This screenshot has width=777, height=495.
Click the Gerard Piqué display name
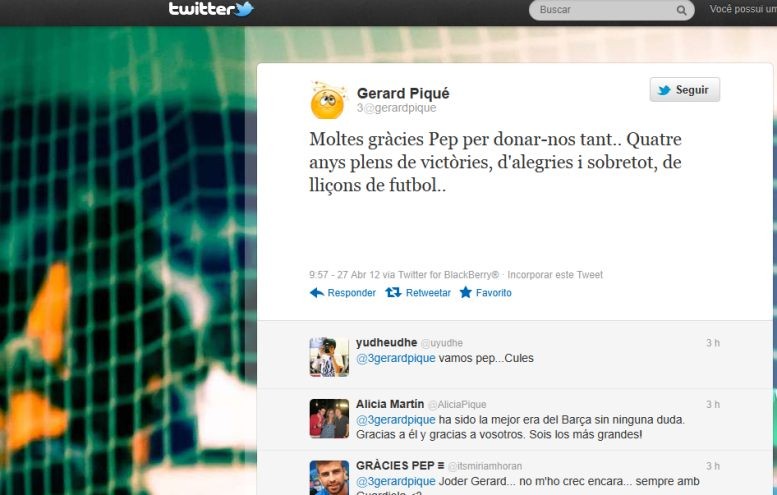click(x=403, y=93)
